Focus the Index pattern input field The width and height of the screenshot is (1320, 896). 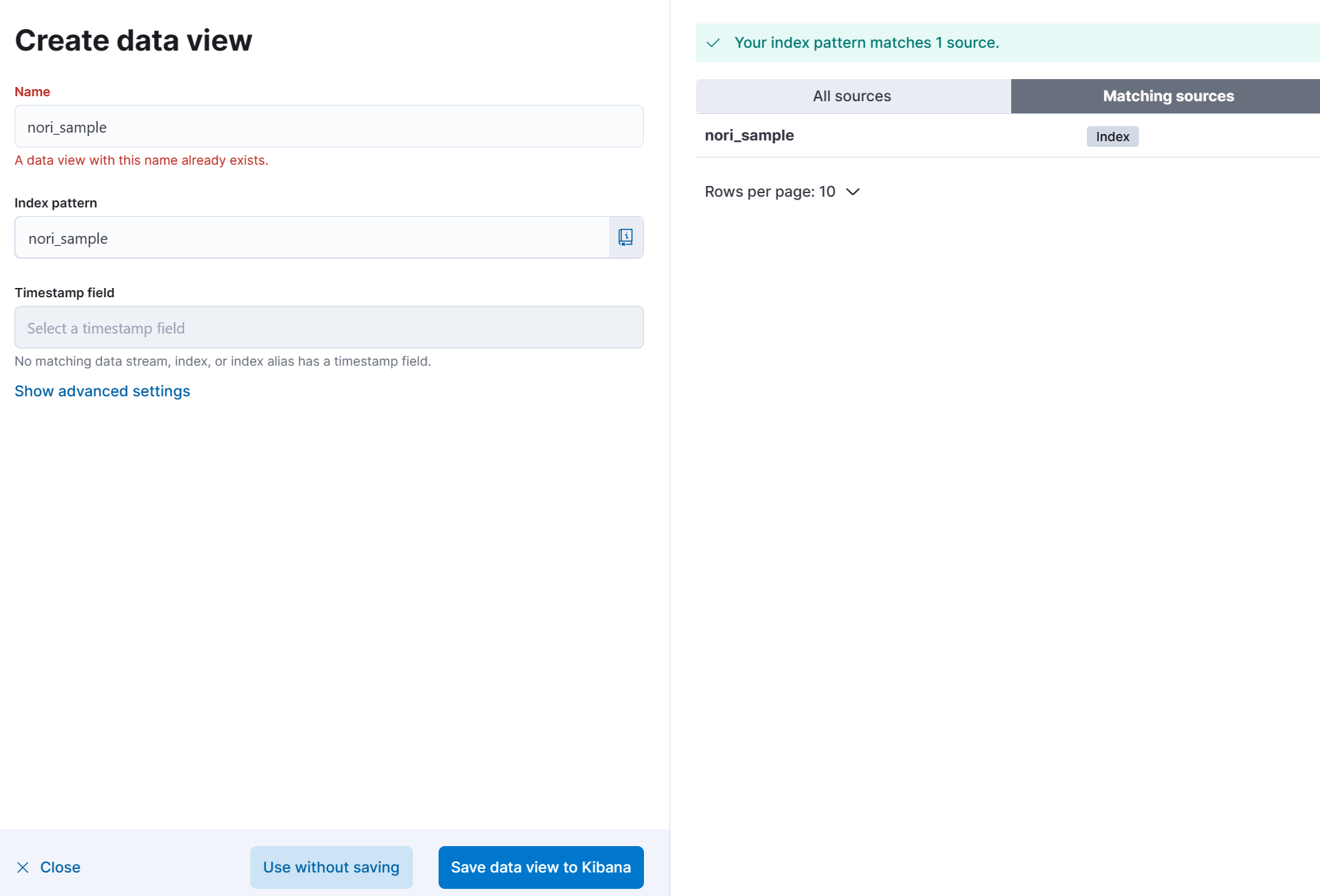click(x=312, y=237)
